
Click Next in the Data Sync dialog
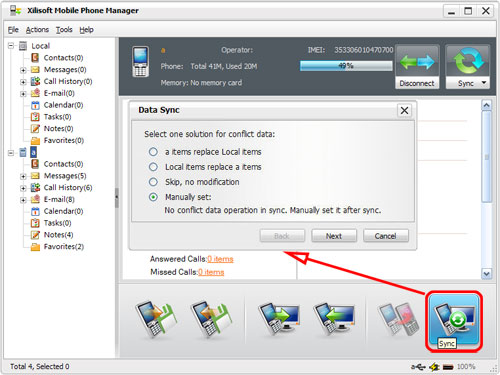[334, 236]
